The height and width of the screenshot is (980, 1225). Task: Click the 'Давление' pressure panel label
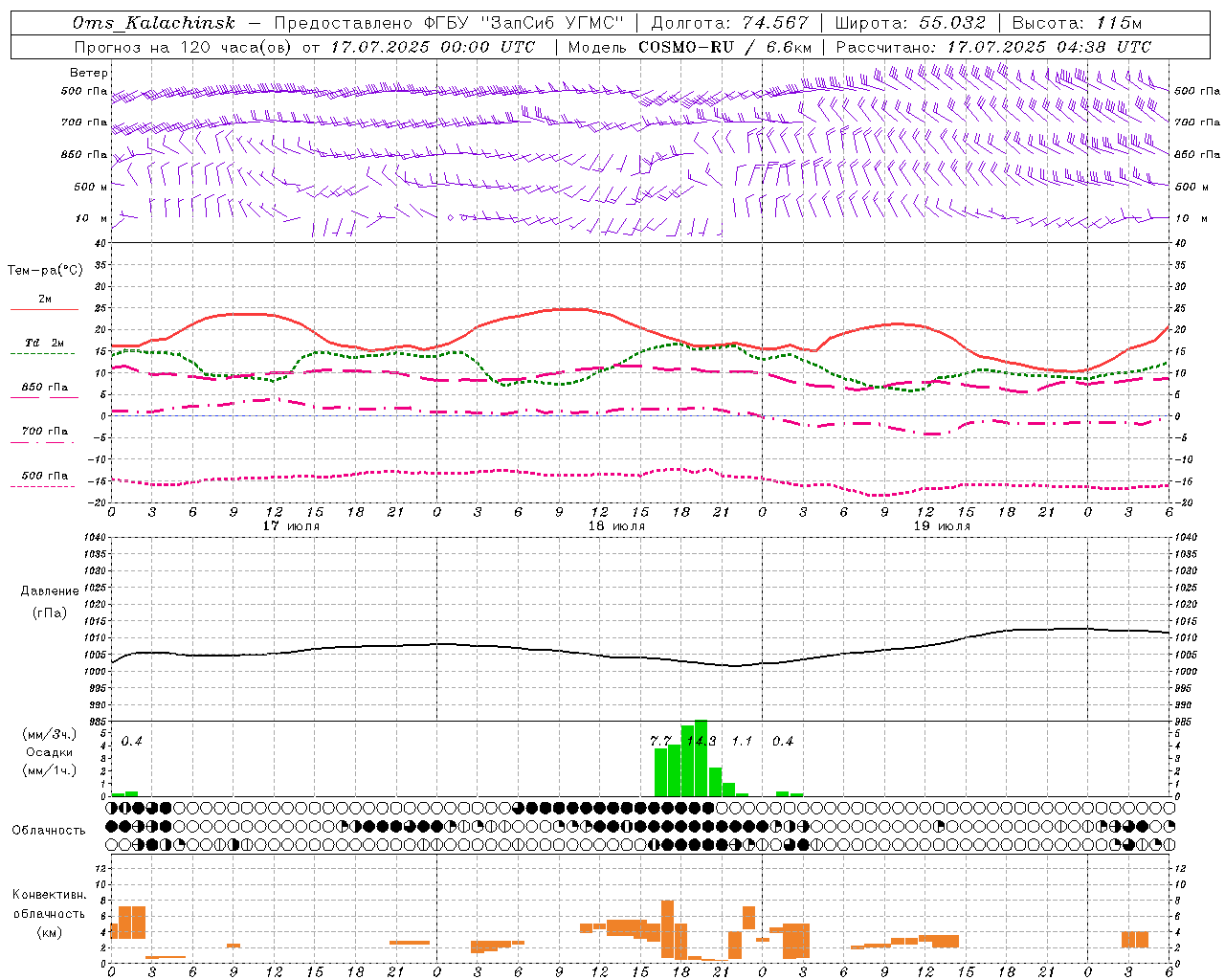50,591
